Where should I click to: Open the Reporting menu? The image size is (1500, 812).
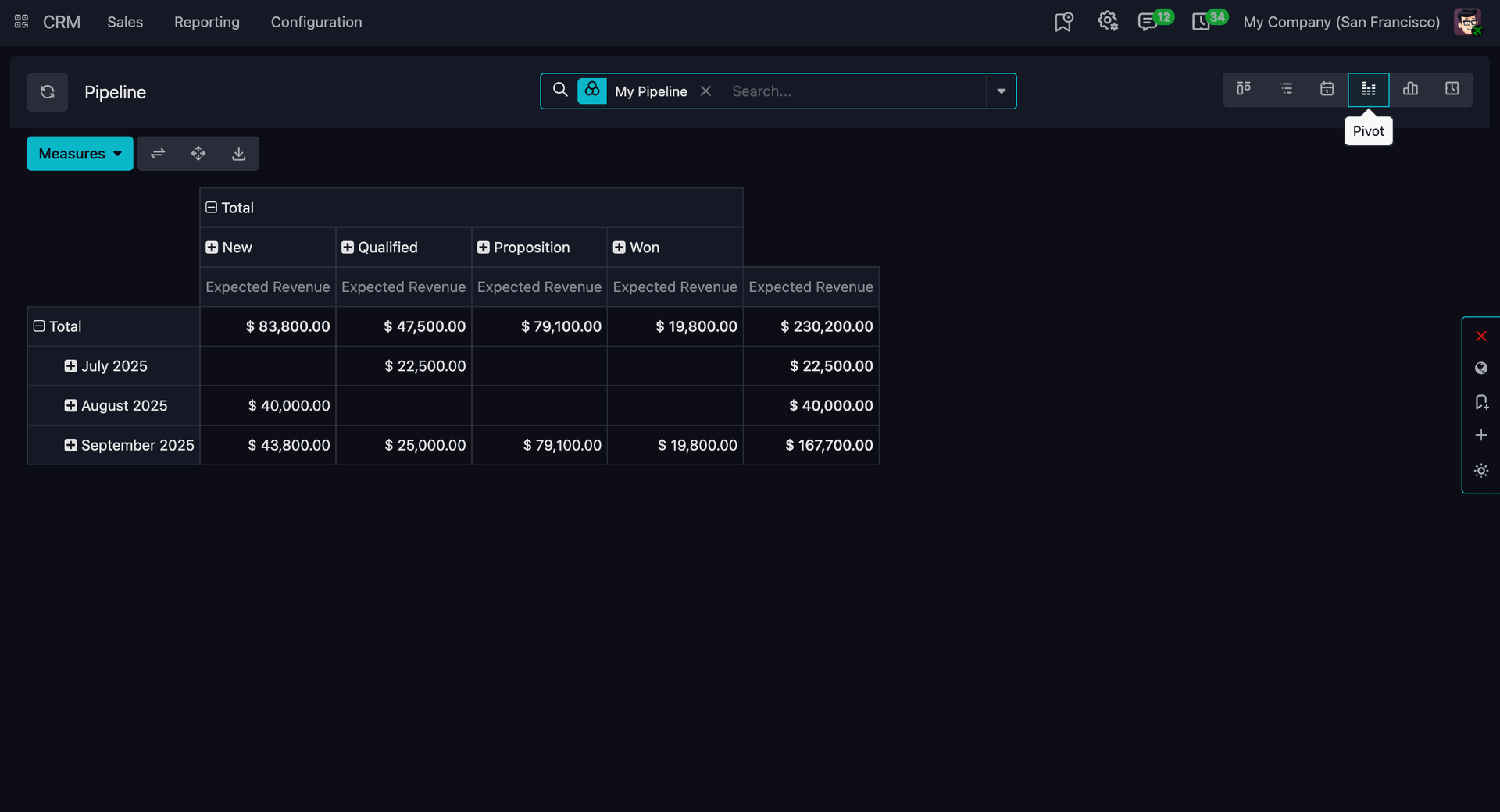[x=207, y=22]
